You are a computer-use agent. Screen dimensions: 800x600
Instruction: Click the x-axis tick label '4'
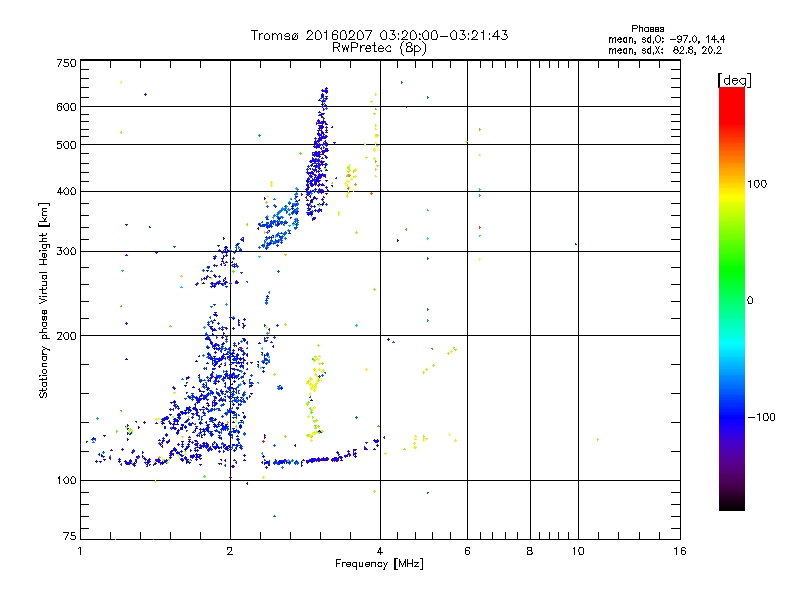tap(380, 551)
